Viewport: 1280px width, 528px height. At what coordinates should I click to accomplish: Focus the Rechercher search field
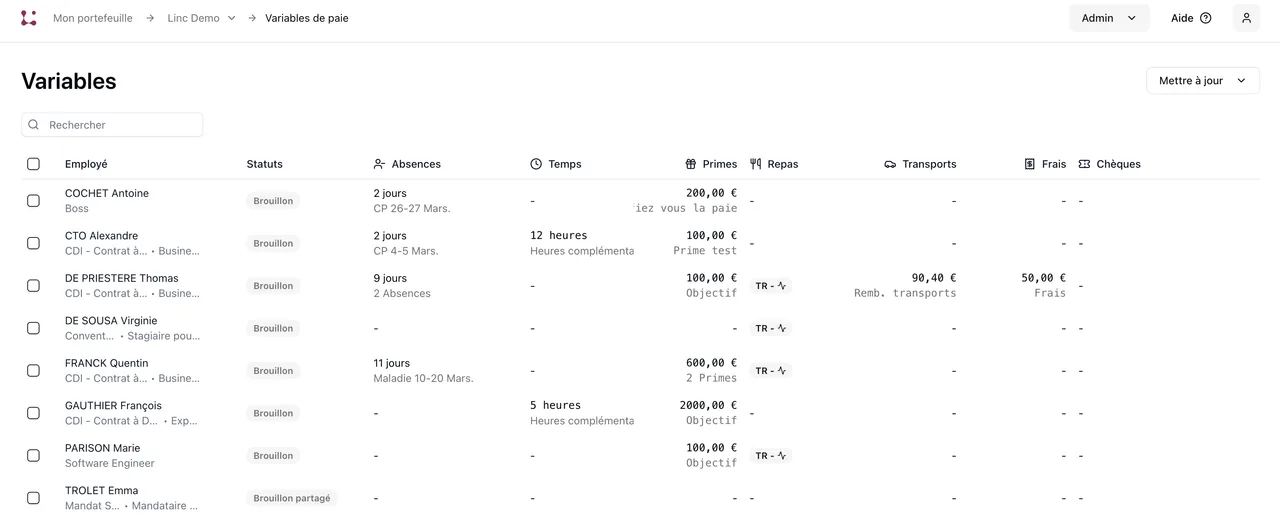(112, 125)
